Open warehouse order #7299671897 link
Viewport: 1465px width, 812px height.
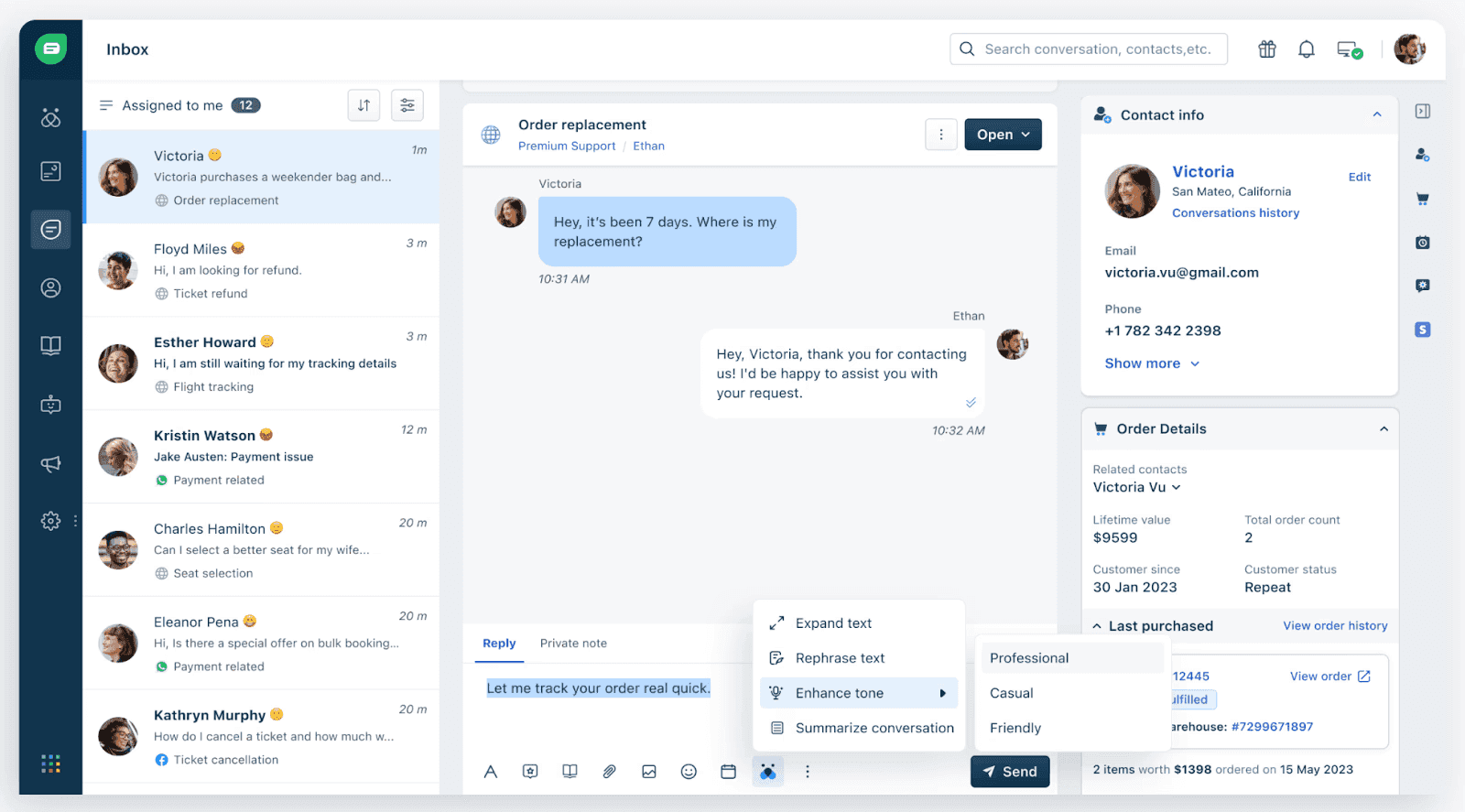(1272, 727)
